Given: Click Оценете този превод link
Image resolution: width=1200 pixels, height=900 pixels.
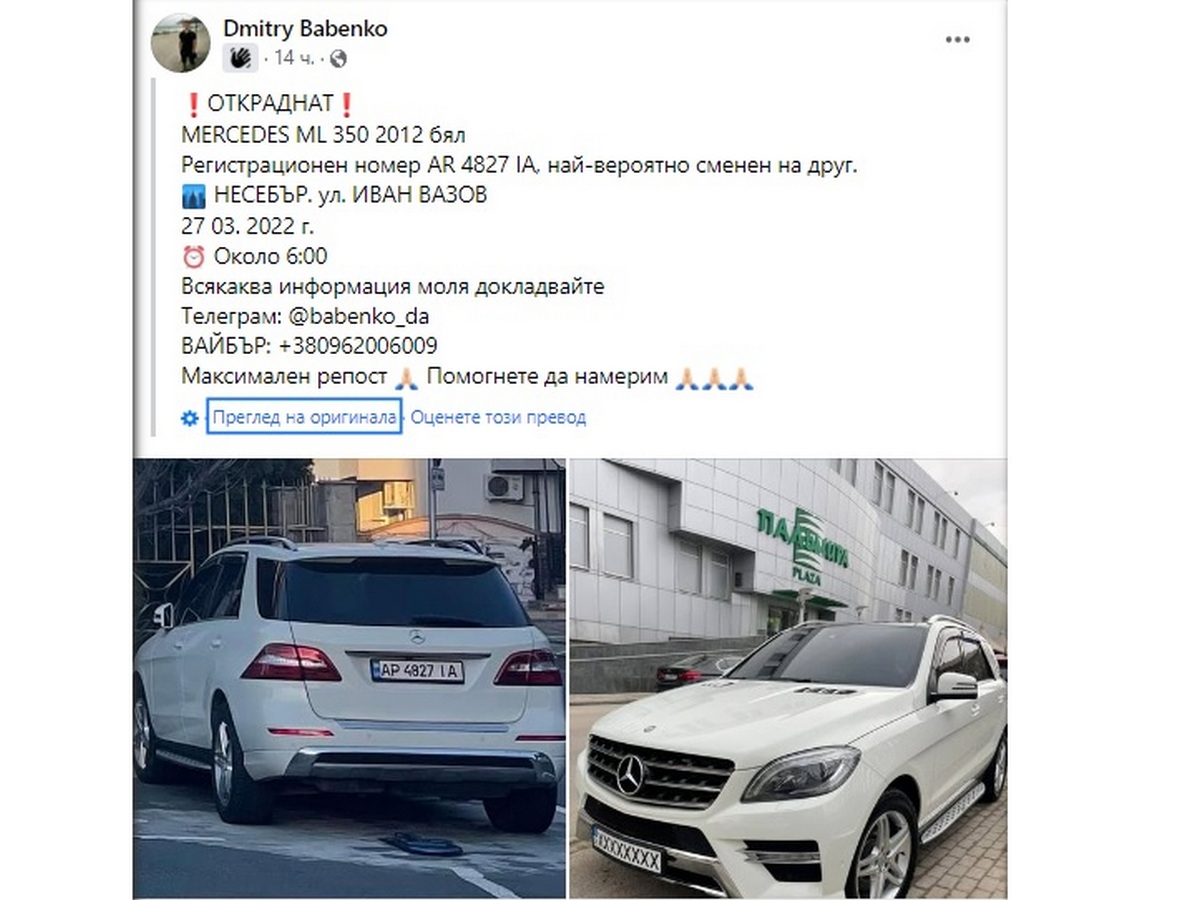Looking at the screenshot, I should coord(498,418).
